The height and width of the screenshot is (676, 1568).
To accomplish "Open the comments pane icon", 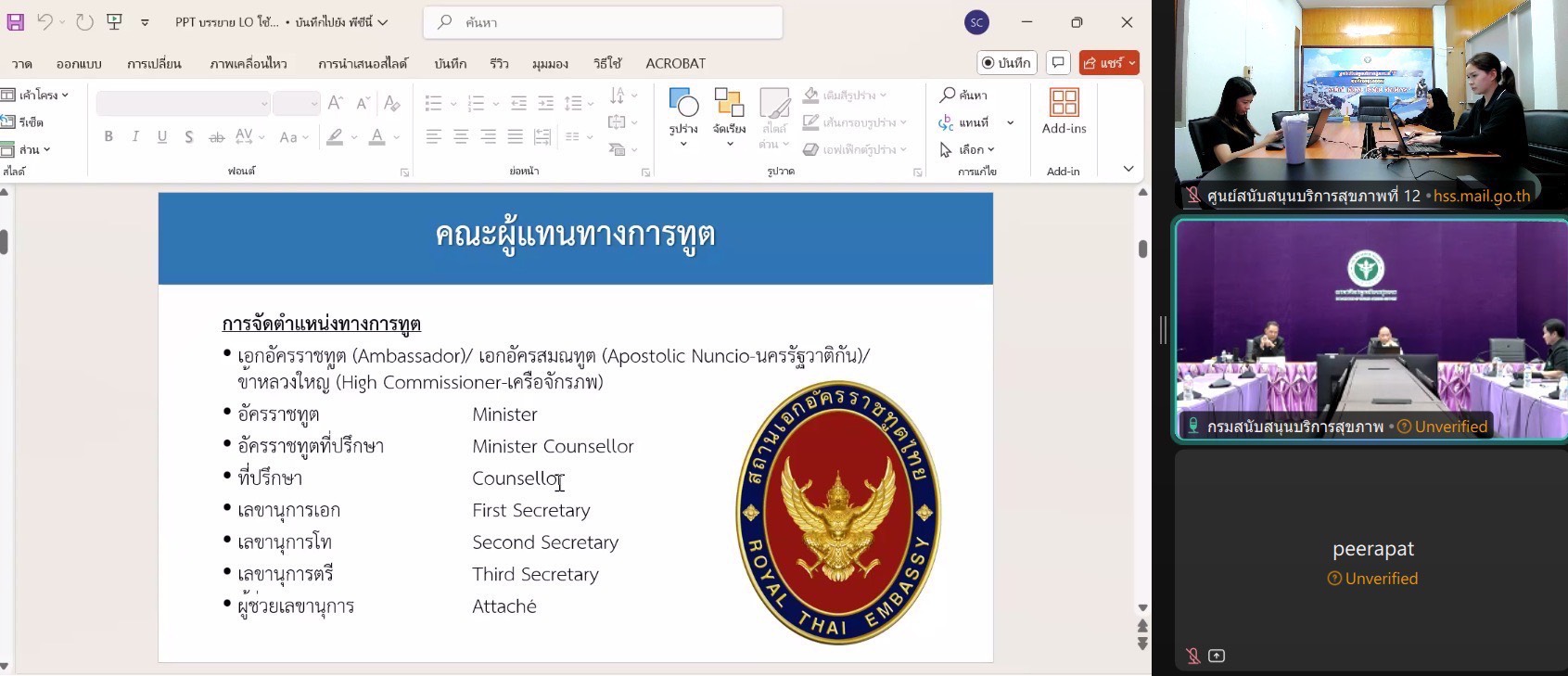I will click(x=1058, y=63).
